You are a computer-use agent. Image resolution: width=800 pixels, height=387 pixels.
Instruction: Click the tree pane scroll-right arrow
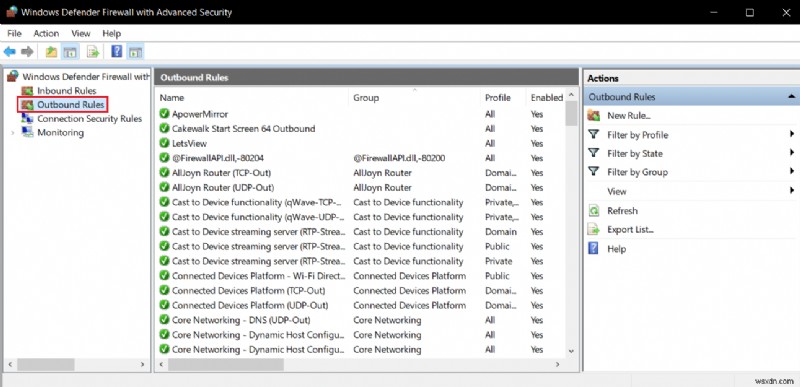click(142, 365)
